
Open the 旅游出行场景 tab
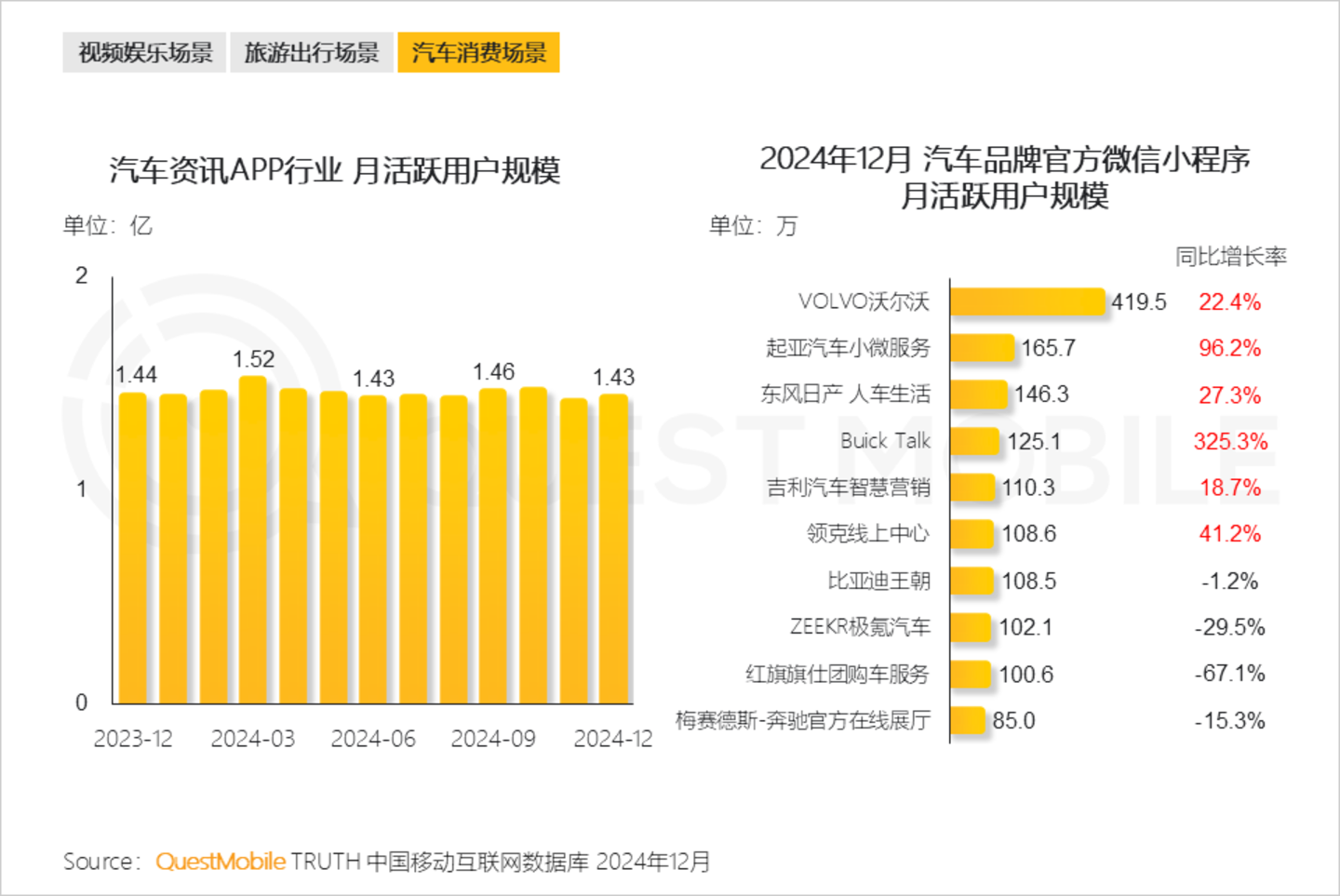(312, 52)
